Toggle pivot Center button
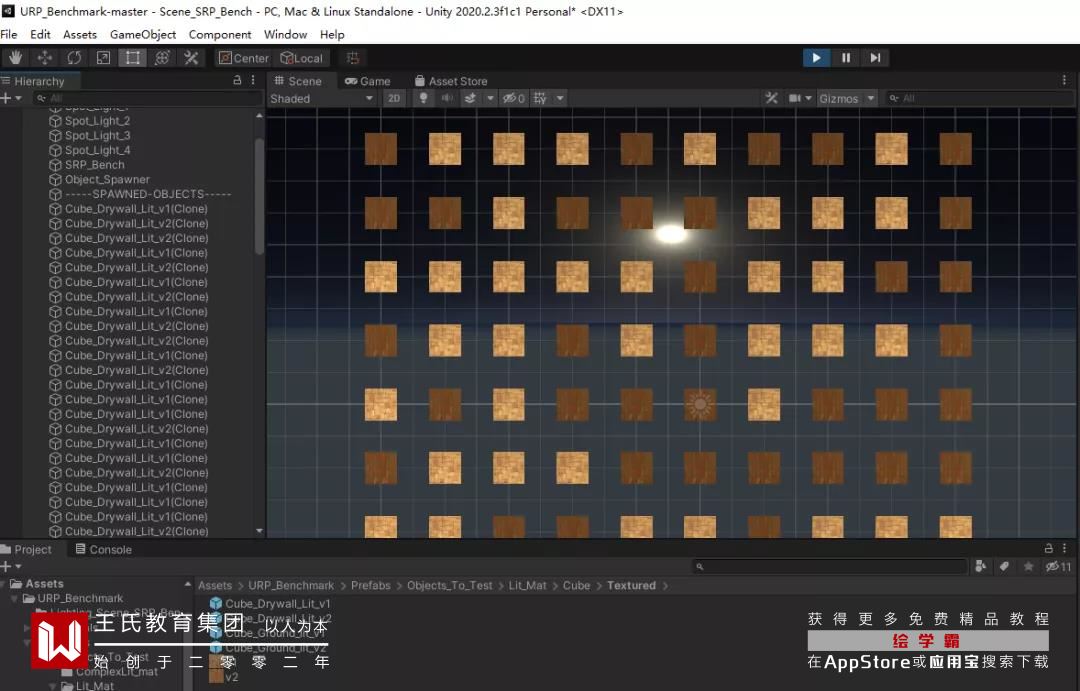 [x=244, y=59]
